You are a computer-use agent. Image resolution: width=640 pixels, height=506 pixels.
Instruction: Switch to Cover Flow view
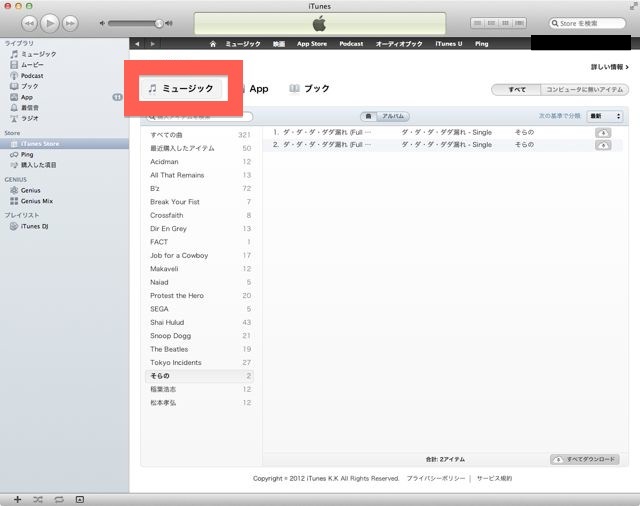coord(519,23)
